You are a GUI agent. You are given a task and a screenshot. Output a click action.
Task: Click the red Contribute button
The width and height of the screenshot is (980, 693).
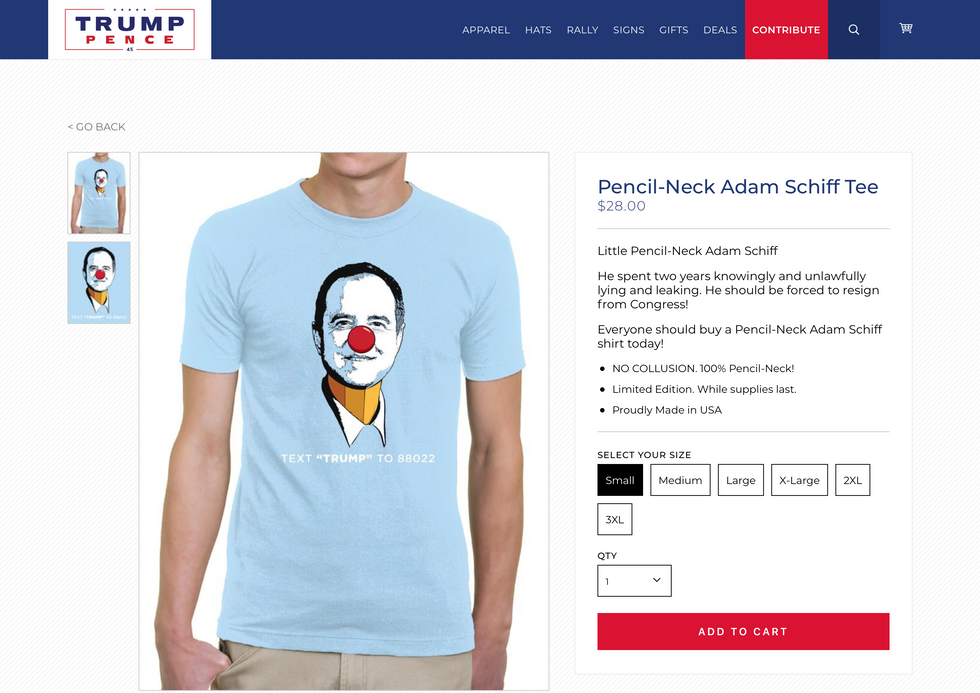786,29
